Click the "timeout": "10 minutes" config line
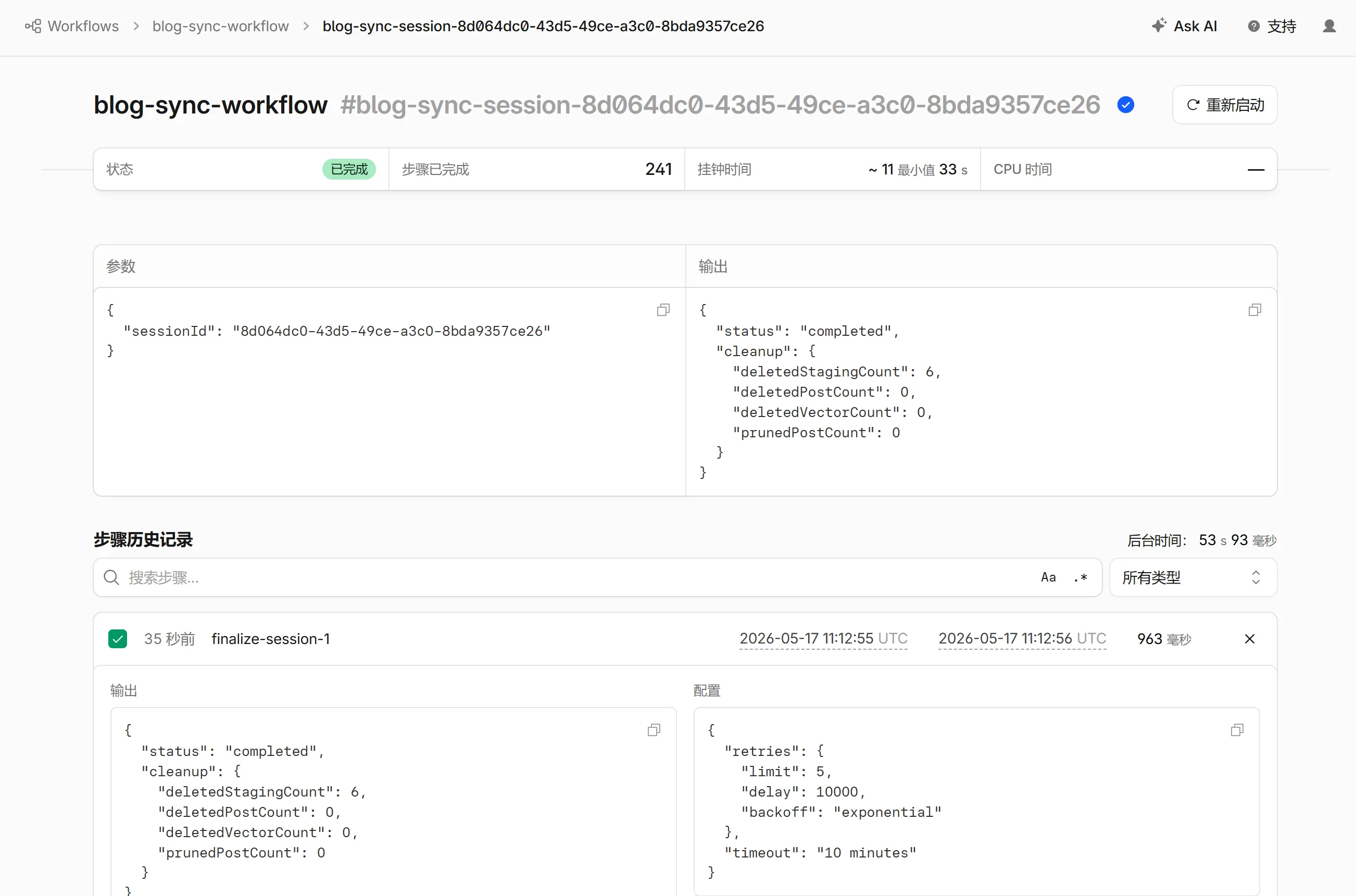This screenshot has width=1356, height=896. click(x=820, y=853)
